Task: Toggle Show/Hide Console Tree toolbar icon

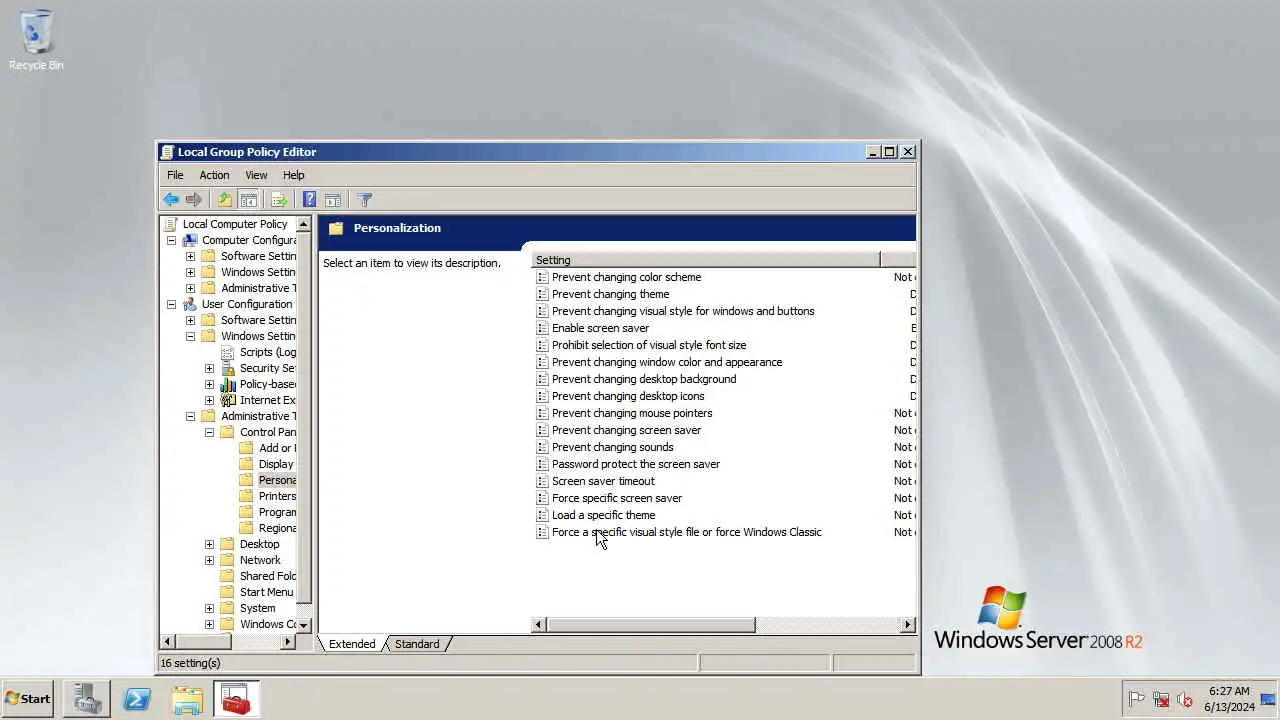Action: pos(248,200)
